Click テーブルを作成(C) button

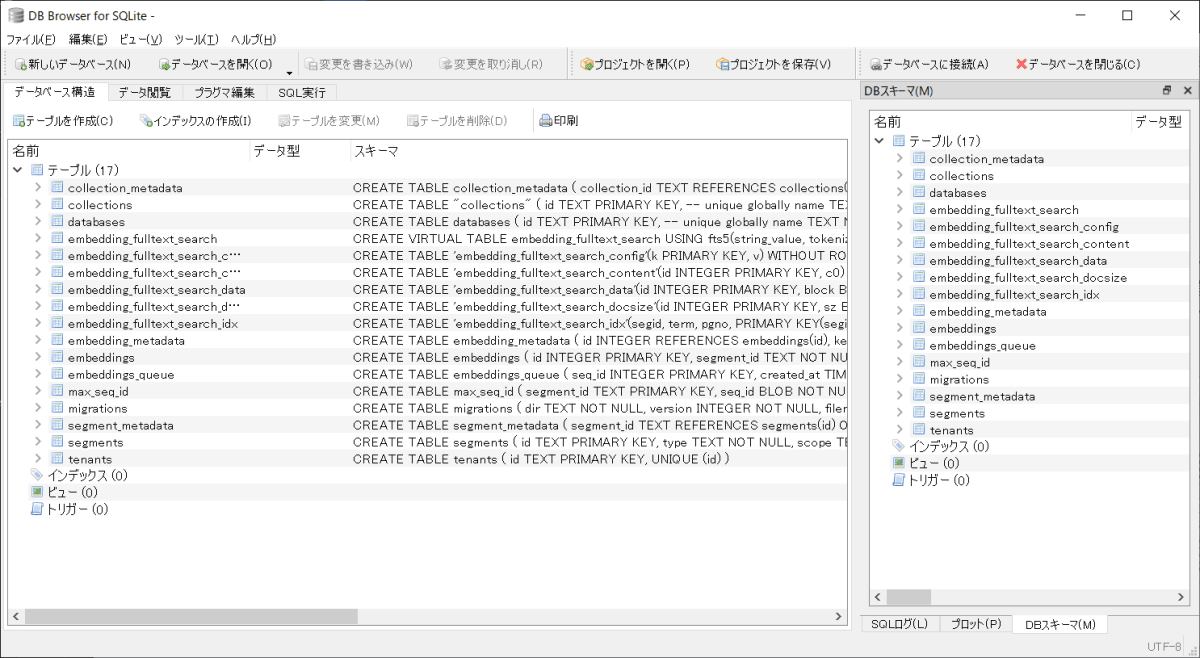pyautogui.click(x=63, y=121)
